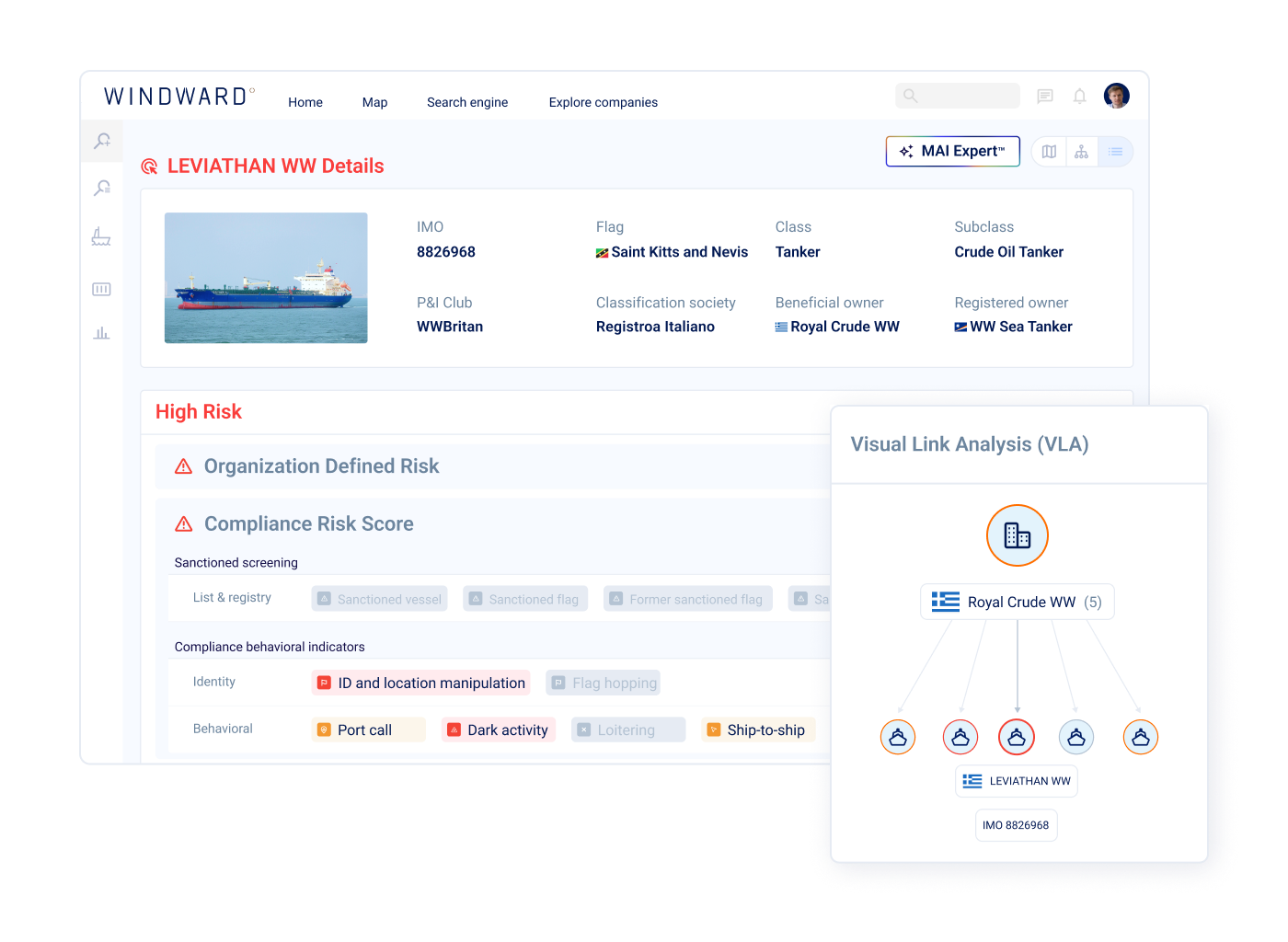This screenshot has width=1288, height=942.
Task: Click the target icon beside LEVIATHAN WW Details
Action: pyautogui.click(x=149, y=167)
